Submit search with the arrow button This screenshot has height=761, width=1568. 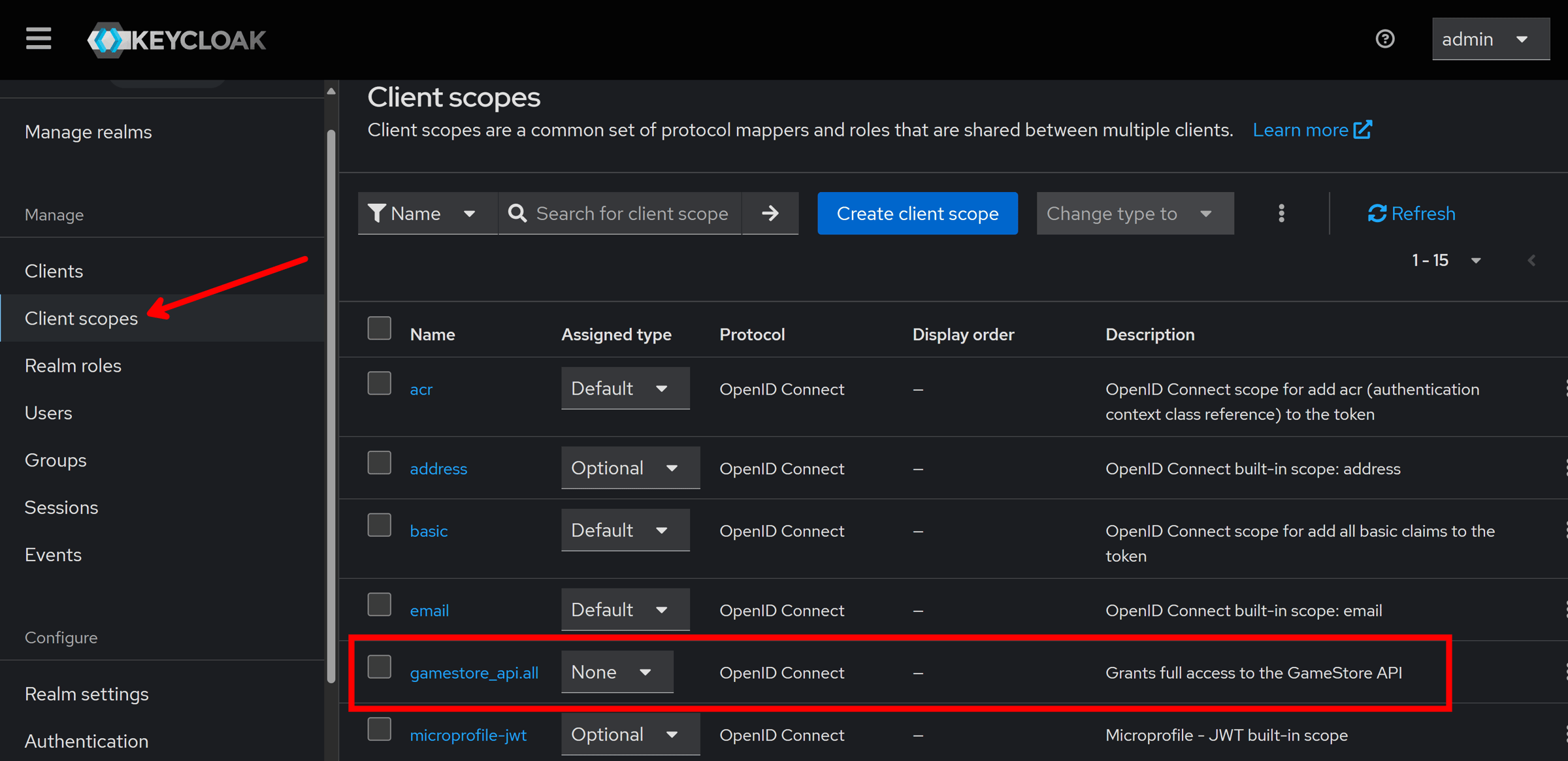point(770,213)
